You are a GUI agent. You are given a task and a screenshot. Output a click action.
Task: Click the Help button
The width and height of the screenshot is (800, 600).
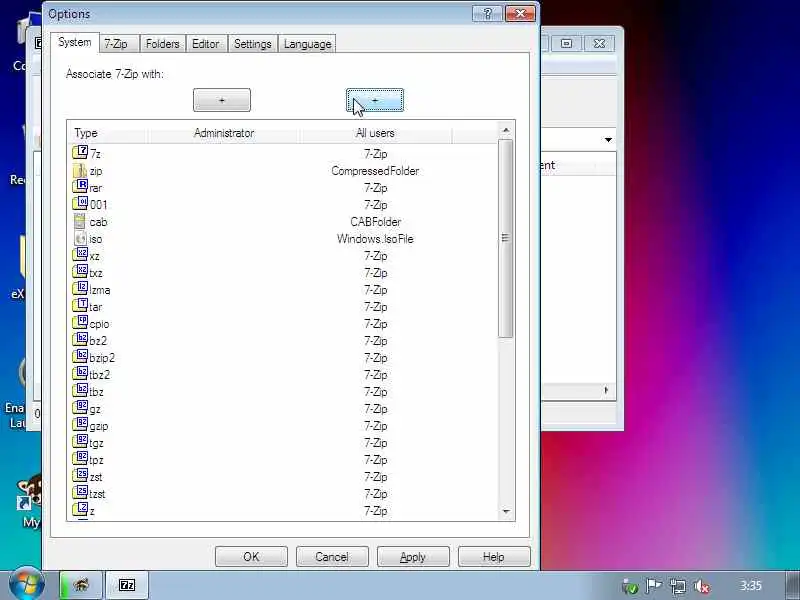click(494, 557)
